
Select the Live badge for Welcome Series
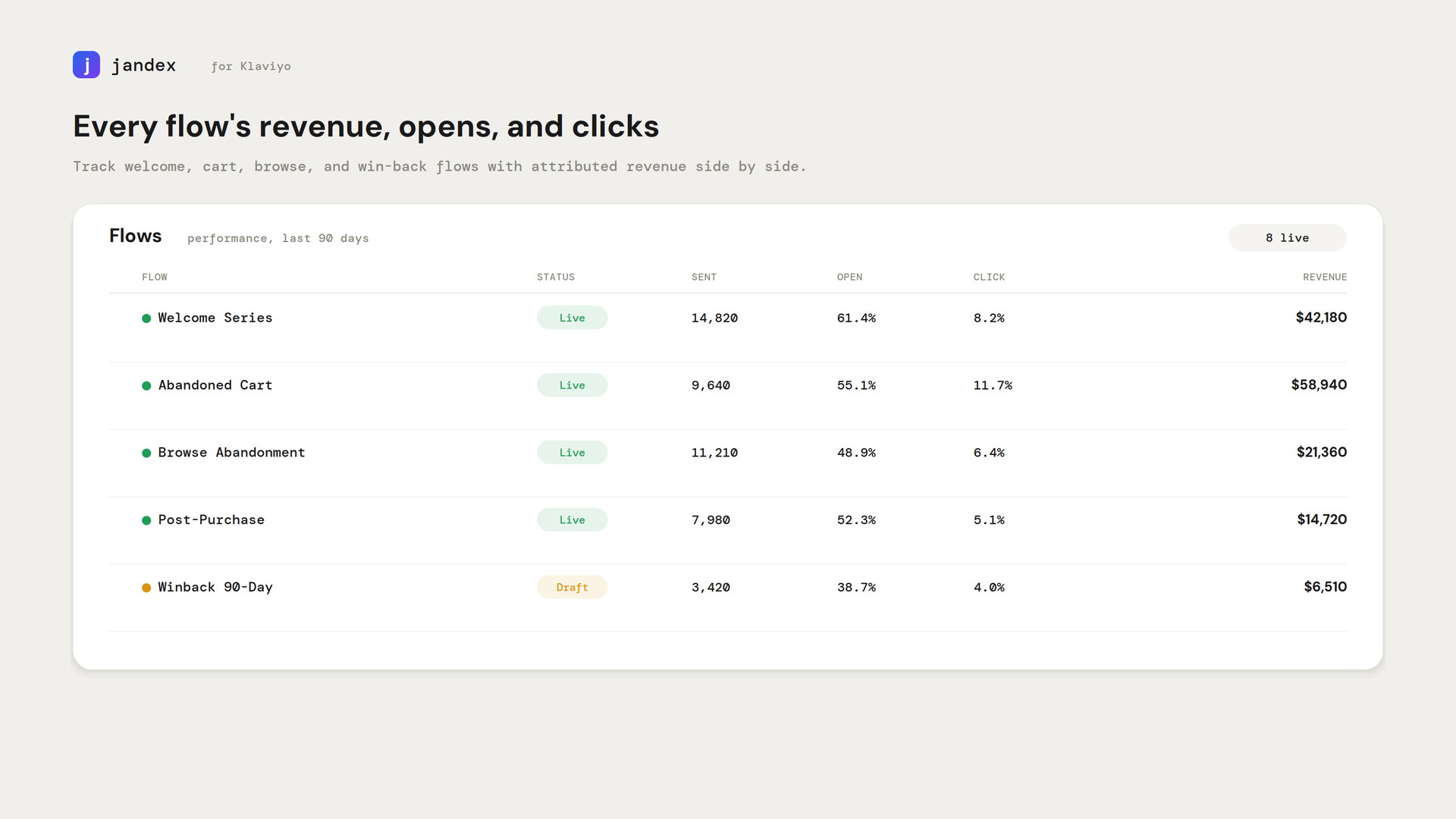[572, 318]
